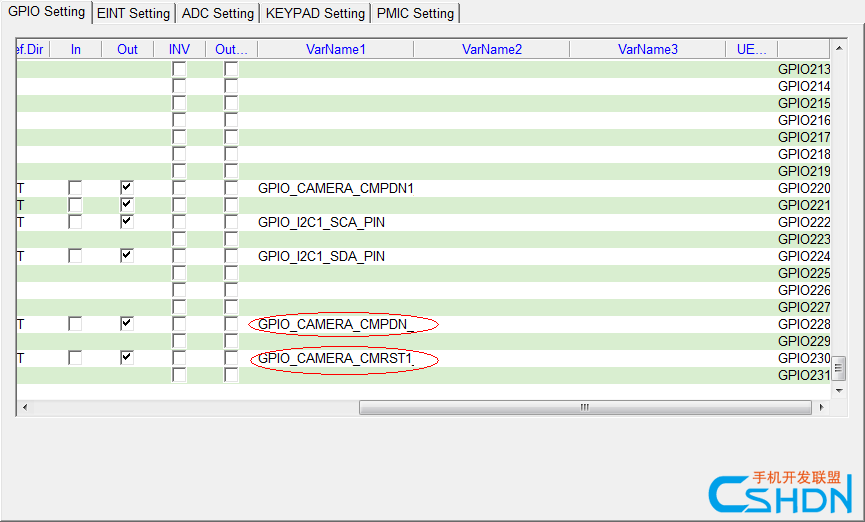This screenshot has width=865, height=522.
Task: Check the INV checkbox for GPIO231
Action: [179, 375]
